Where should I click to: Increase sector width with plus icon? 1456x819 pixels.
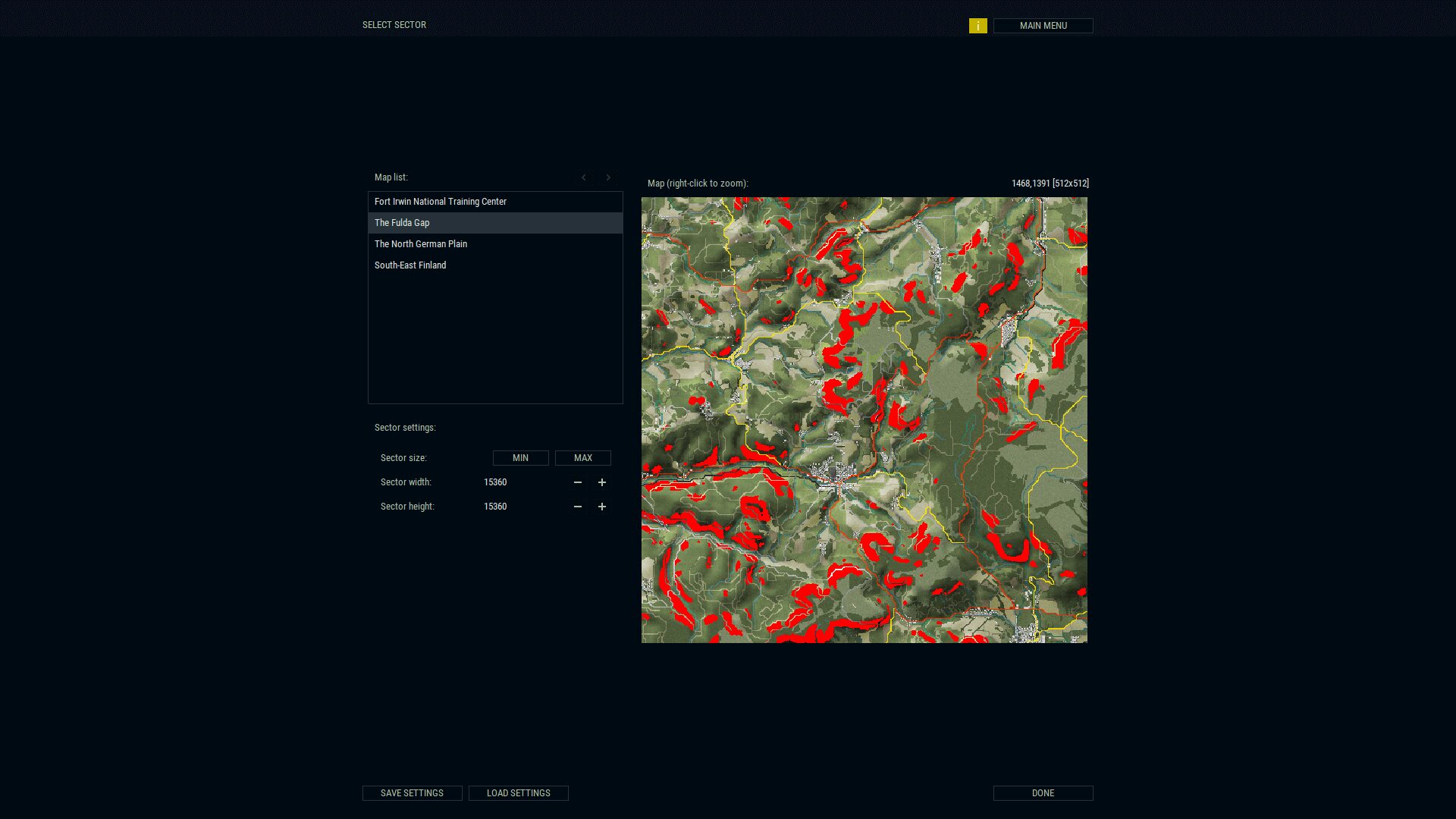pos(602,482)
